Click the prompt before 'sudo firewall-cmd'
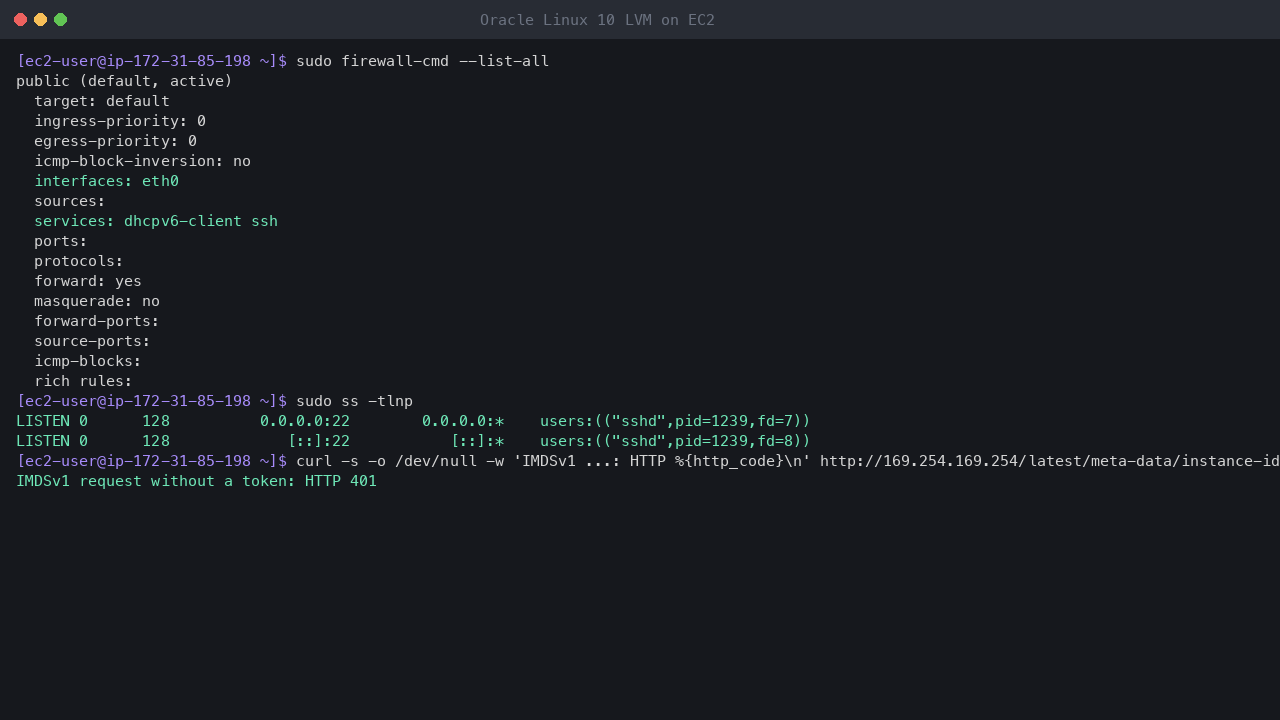Image resolution: width=1280 pixels, height=720 pixels. pyautogui.click(x=151, y=61)
